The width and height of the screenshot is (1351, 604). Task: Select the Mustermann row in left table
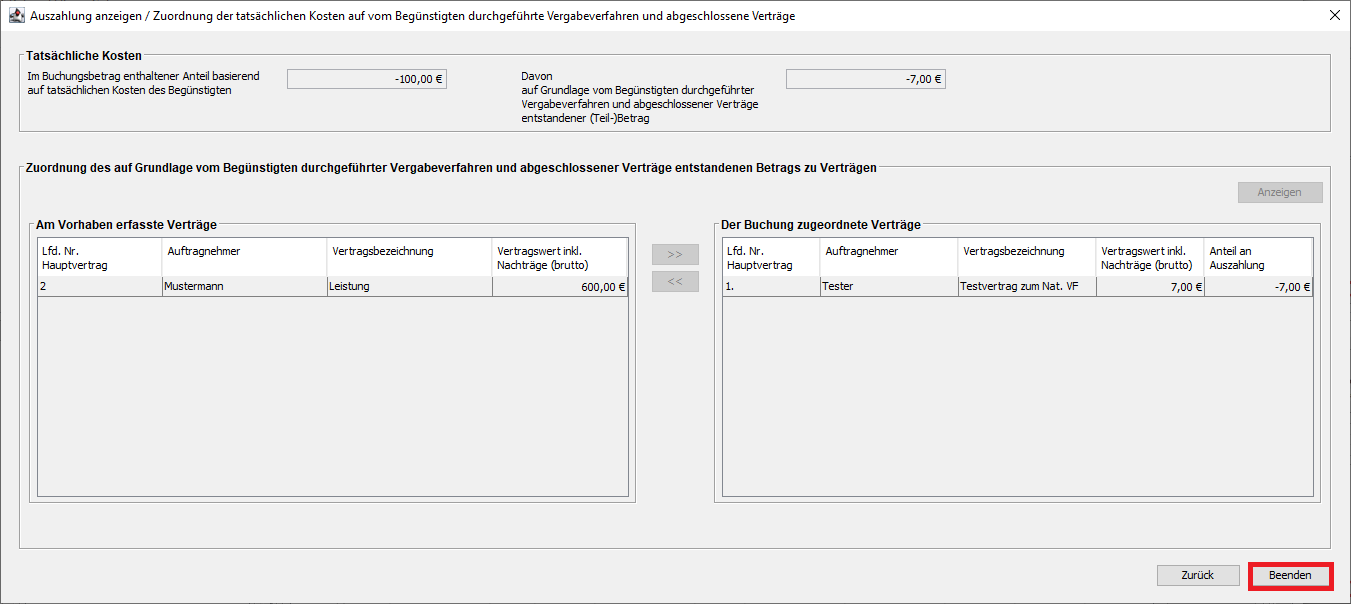pos(244,287)
